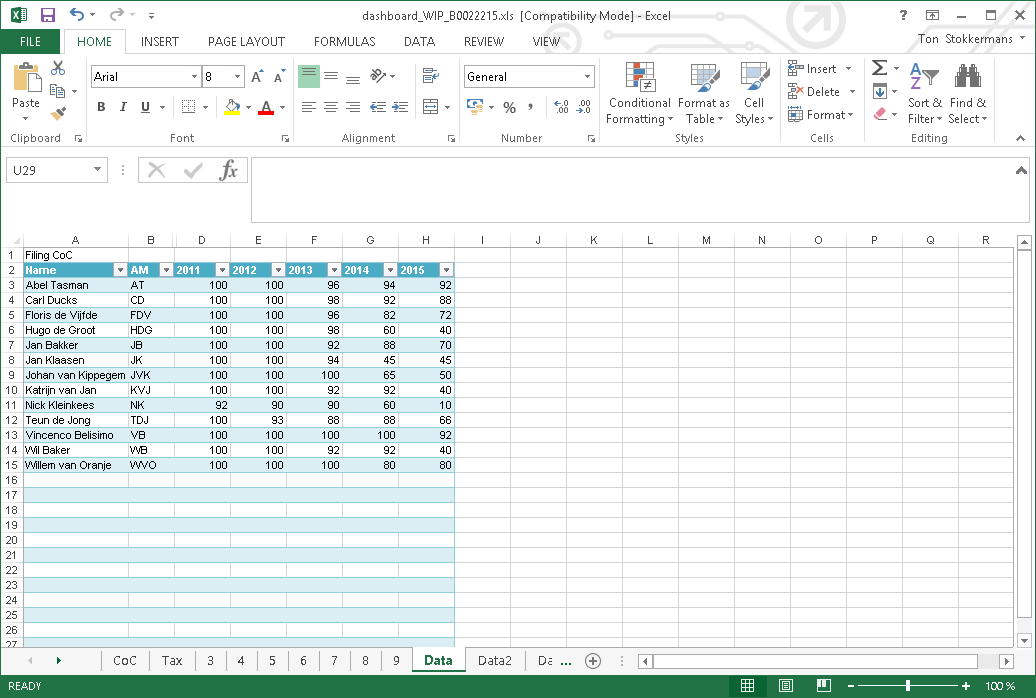This screenshot has height=698, width=1036.
Task: Click the Orientation text-angle icon
Action: pyautogui.click(x=379, y=76)
